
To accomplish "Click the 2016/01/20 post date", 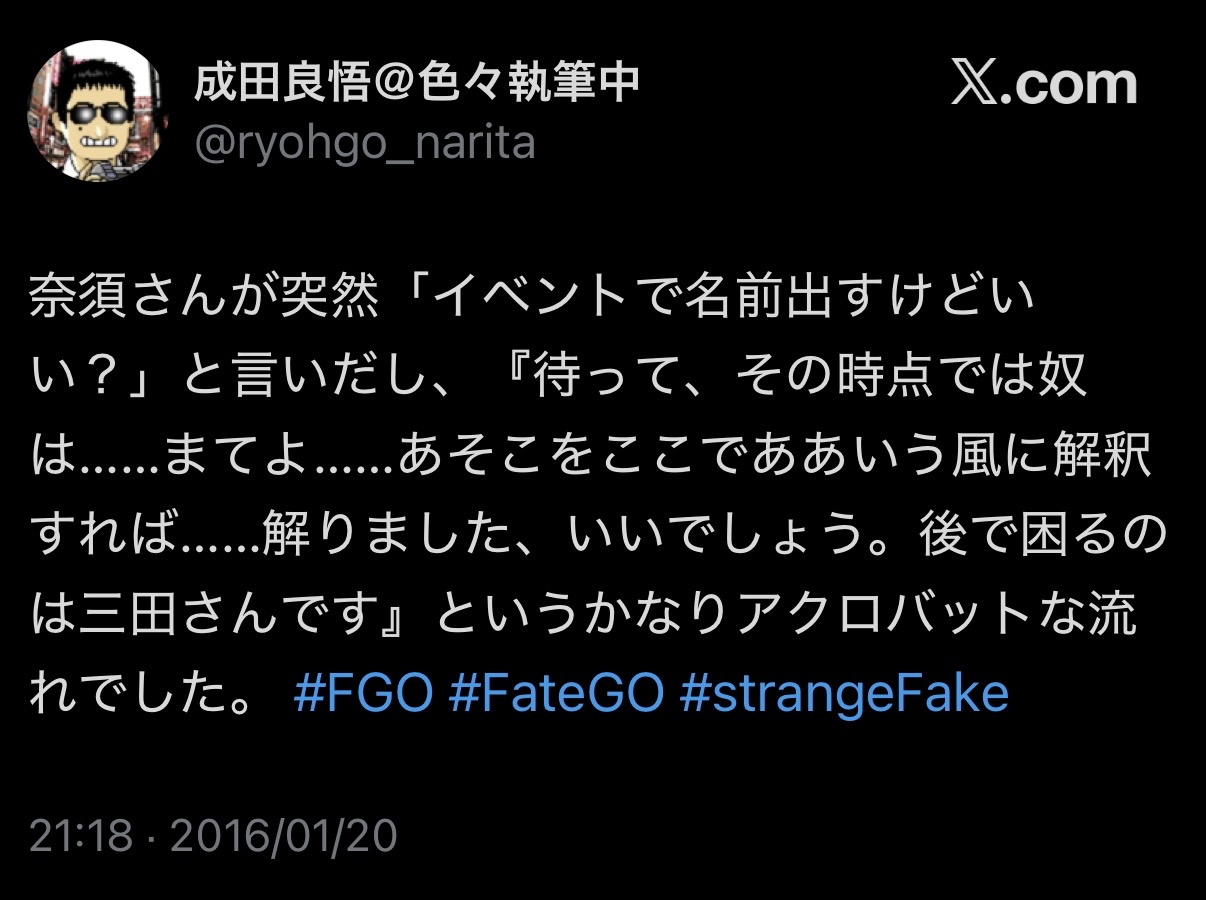I will click(284, 836).
